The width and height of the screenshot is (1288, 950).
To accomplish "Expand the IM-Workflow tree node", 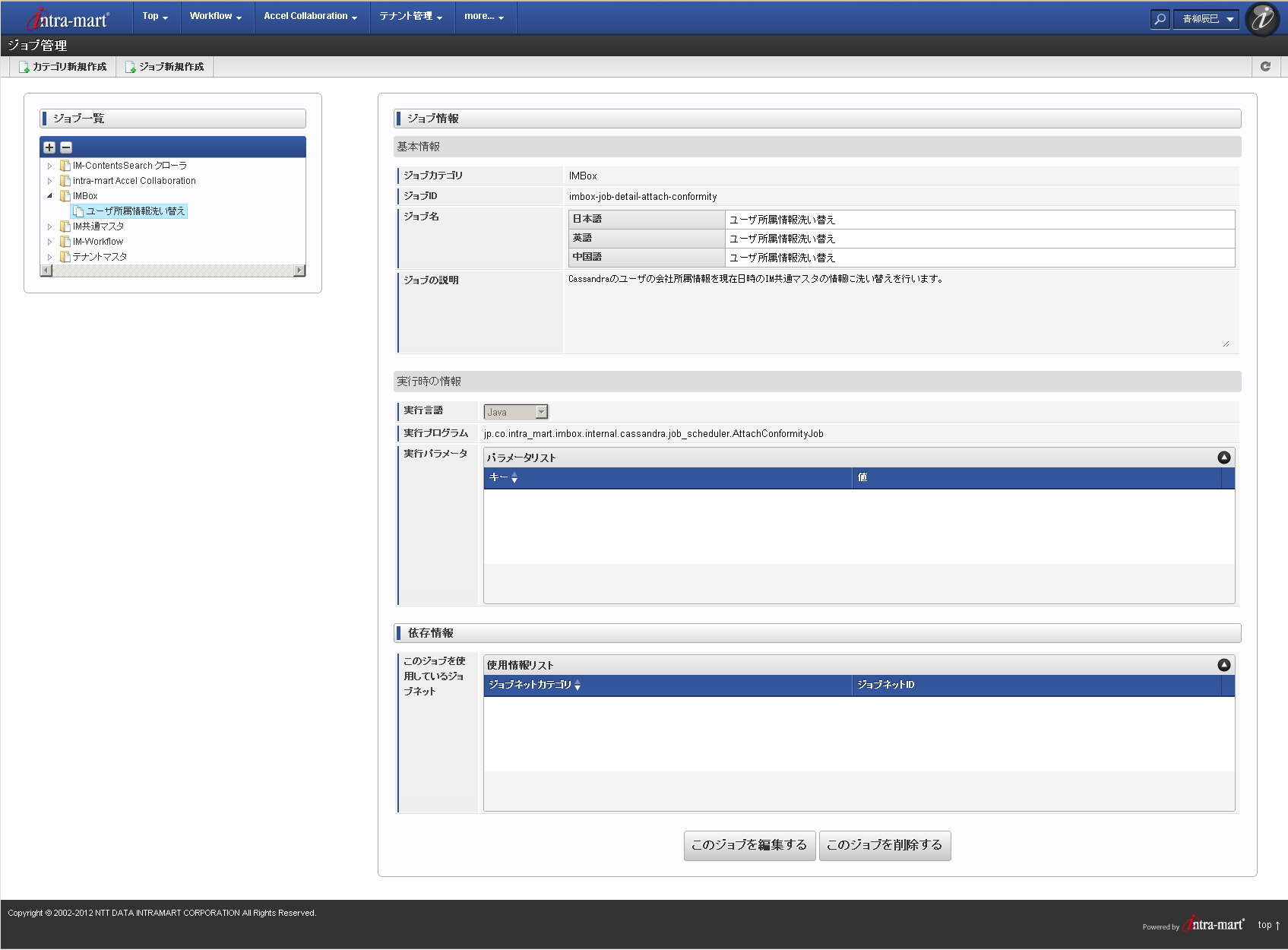I will point(50,242).
